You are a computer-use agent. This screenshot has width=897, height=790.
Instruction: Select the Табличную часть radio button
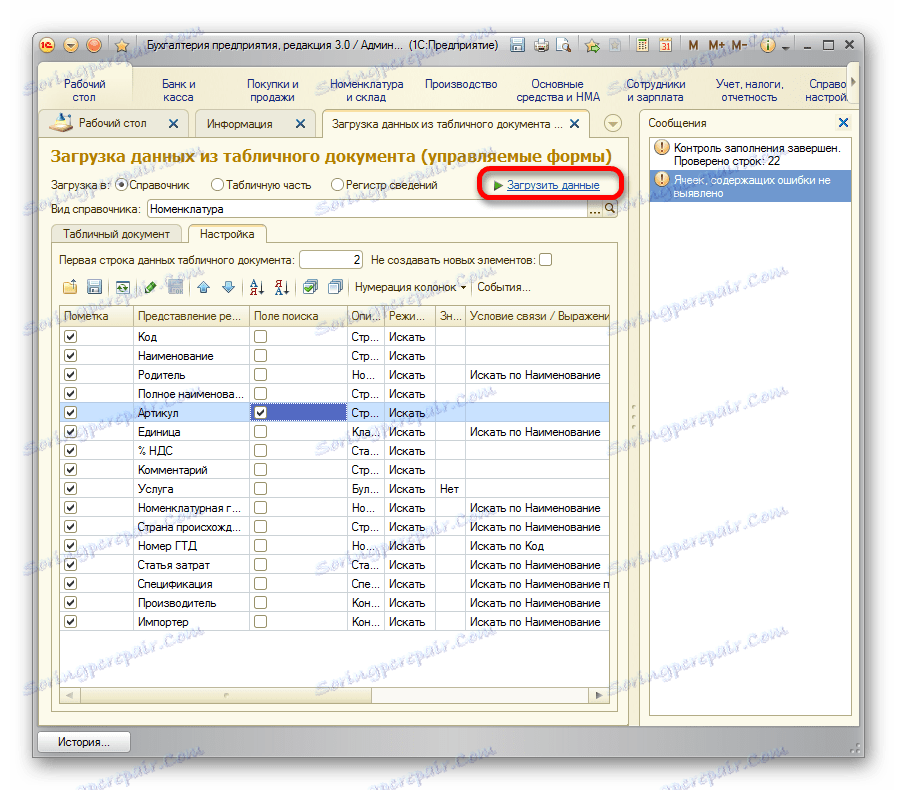pos(217,185)
